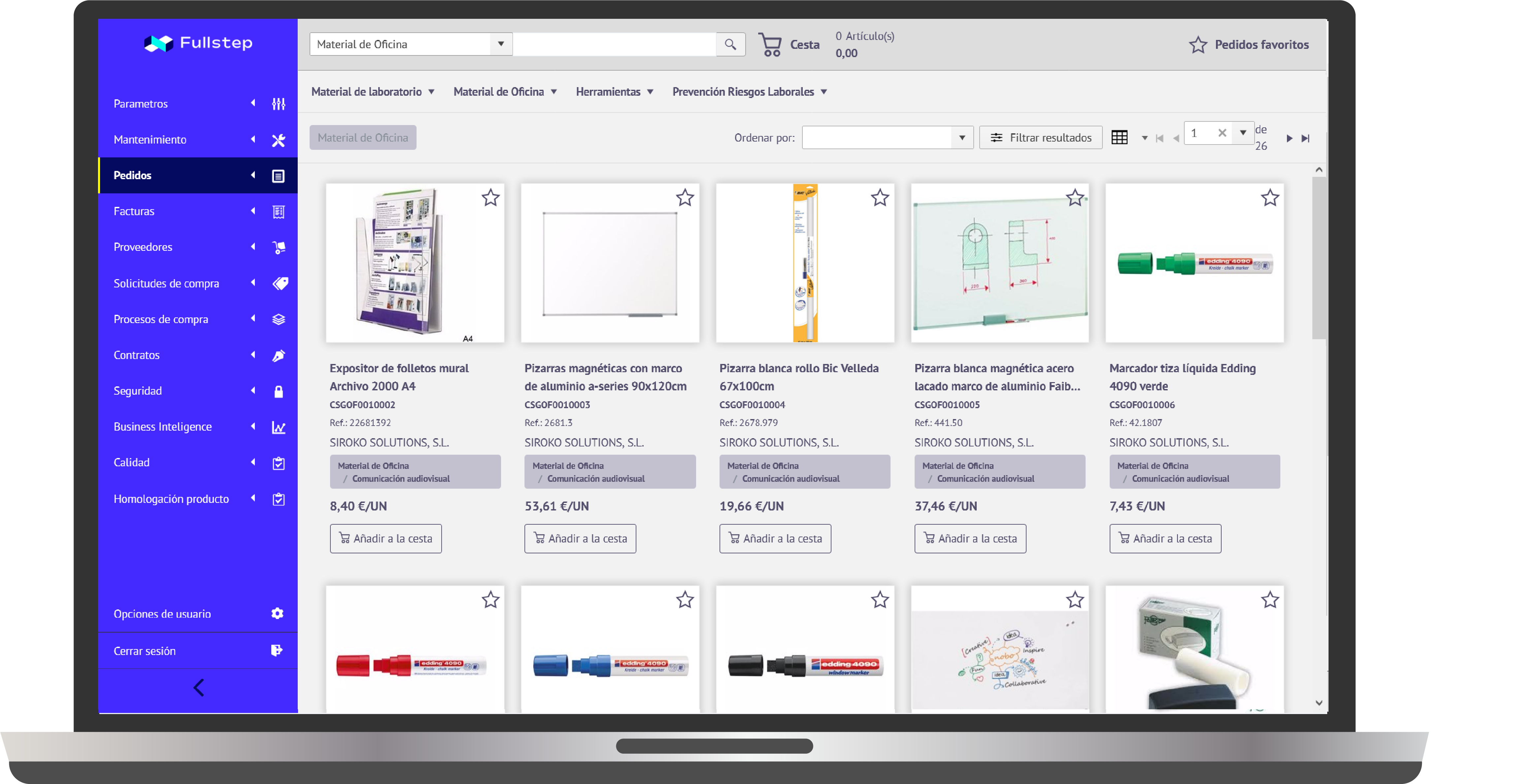Click the Seguridad padlock icon
The width and height of the screenshot is (1516, 784).
click(278, 392)
